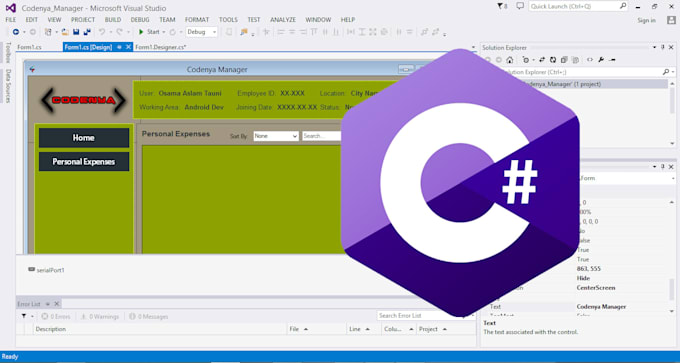Click the Error List filter funnel icon
Screen dimensions: 680x363
coord(24,316)
